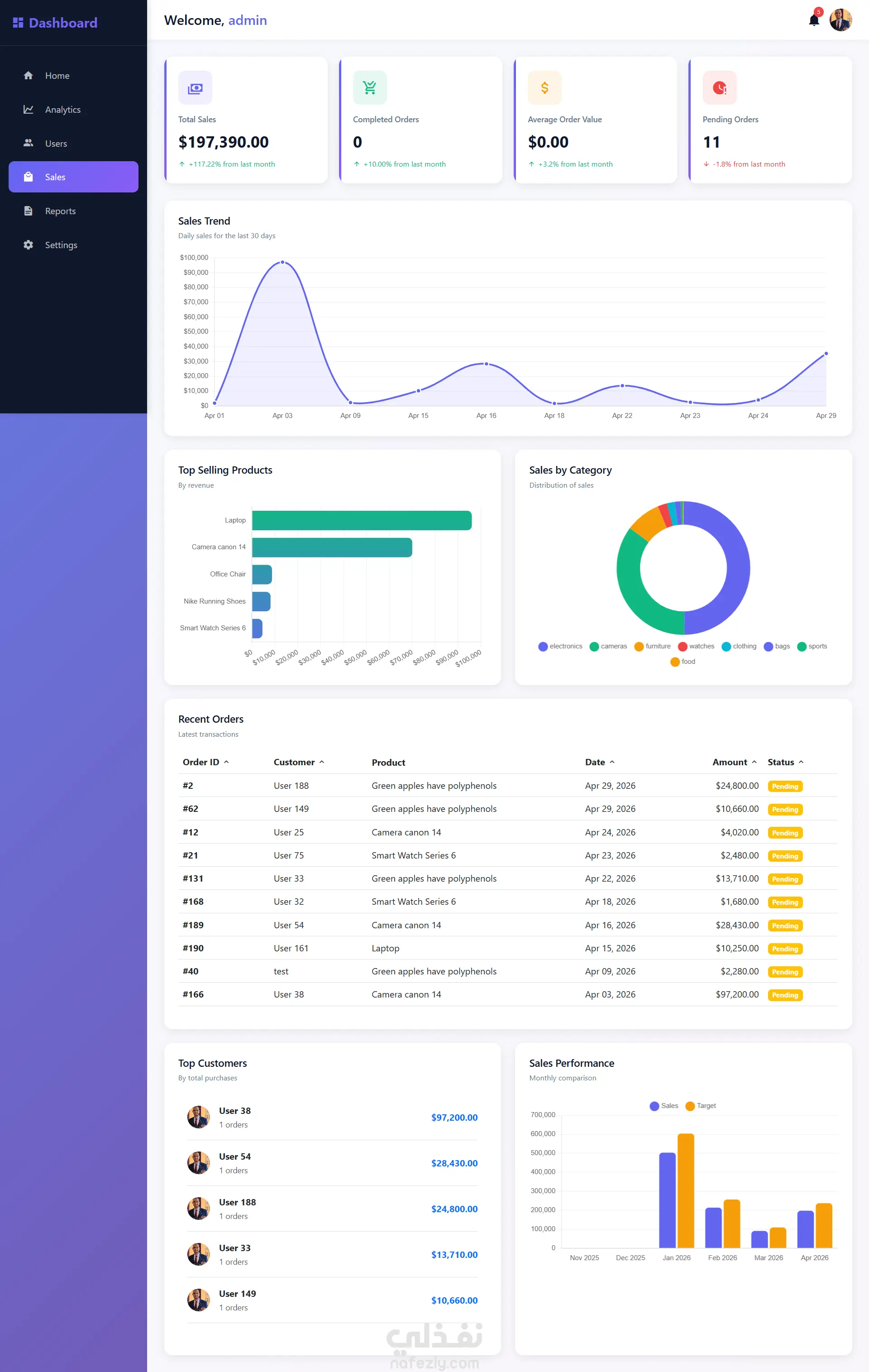
Task: Click customer User 25 in orders table
Action: pos(288,832)
